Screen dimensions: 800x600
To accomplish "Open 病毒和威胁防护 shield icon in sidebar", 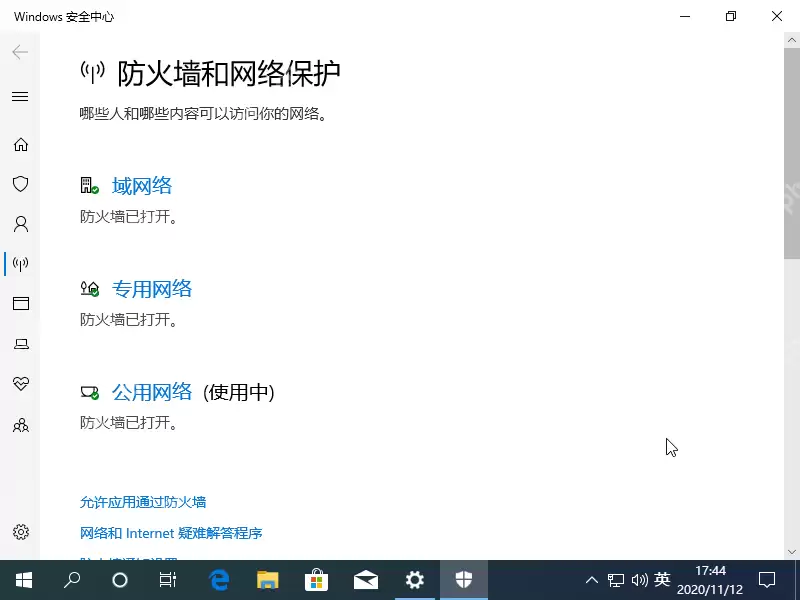I will pos(20,184).
